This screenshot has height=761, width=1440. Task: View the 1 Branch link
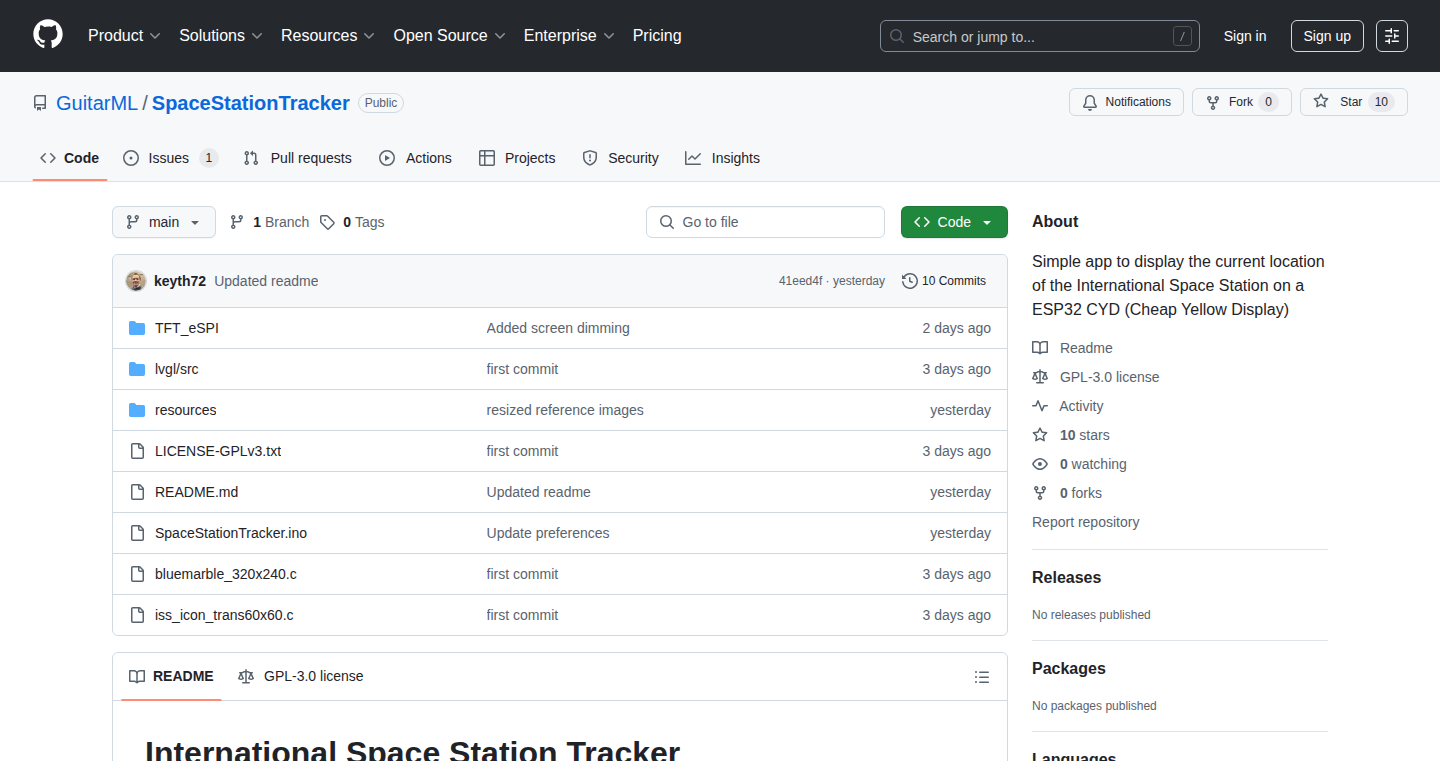pyautogui.click(x=269, y=222)
